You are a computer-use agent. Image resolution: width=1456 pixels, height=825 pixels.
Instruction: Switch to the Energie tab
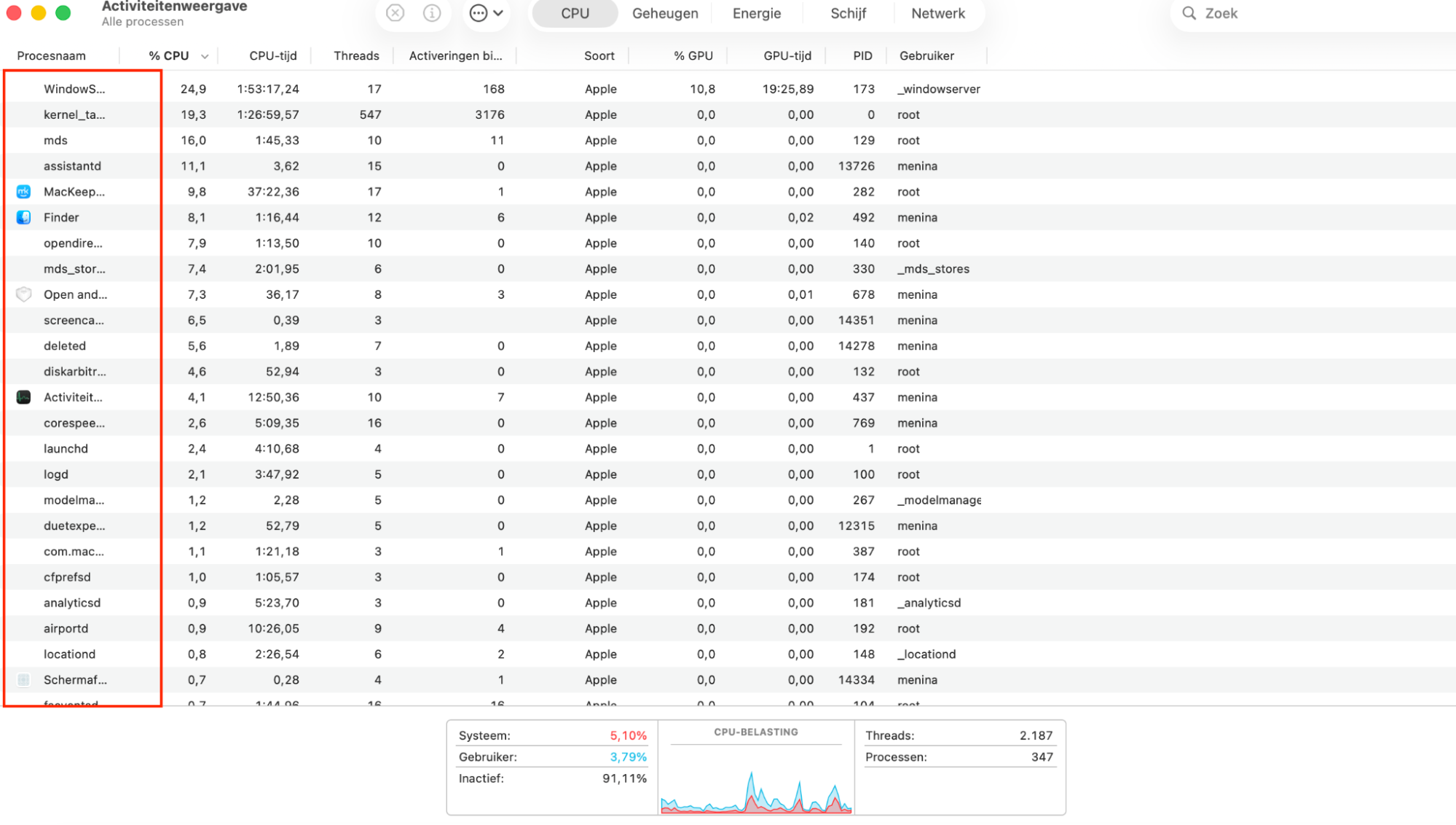coord(756,13)
